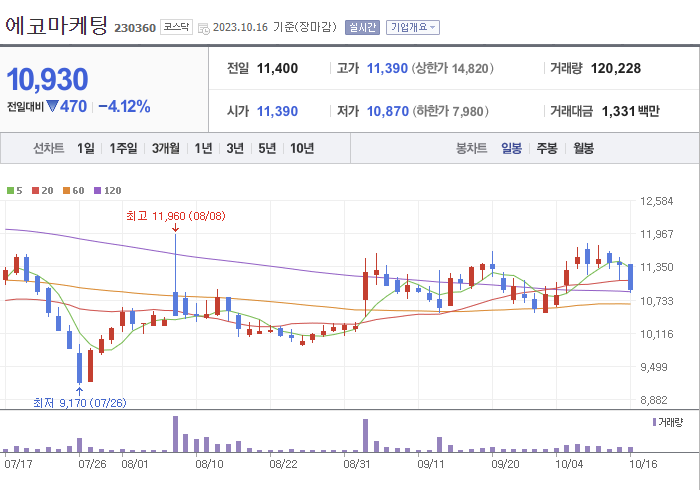Select the 1일 line chart tab
700x490 pixels.
pos(86,148)
